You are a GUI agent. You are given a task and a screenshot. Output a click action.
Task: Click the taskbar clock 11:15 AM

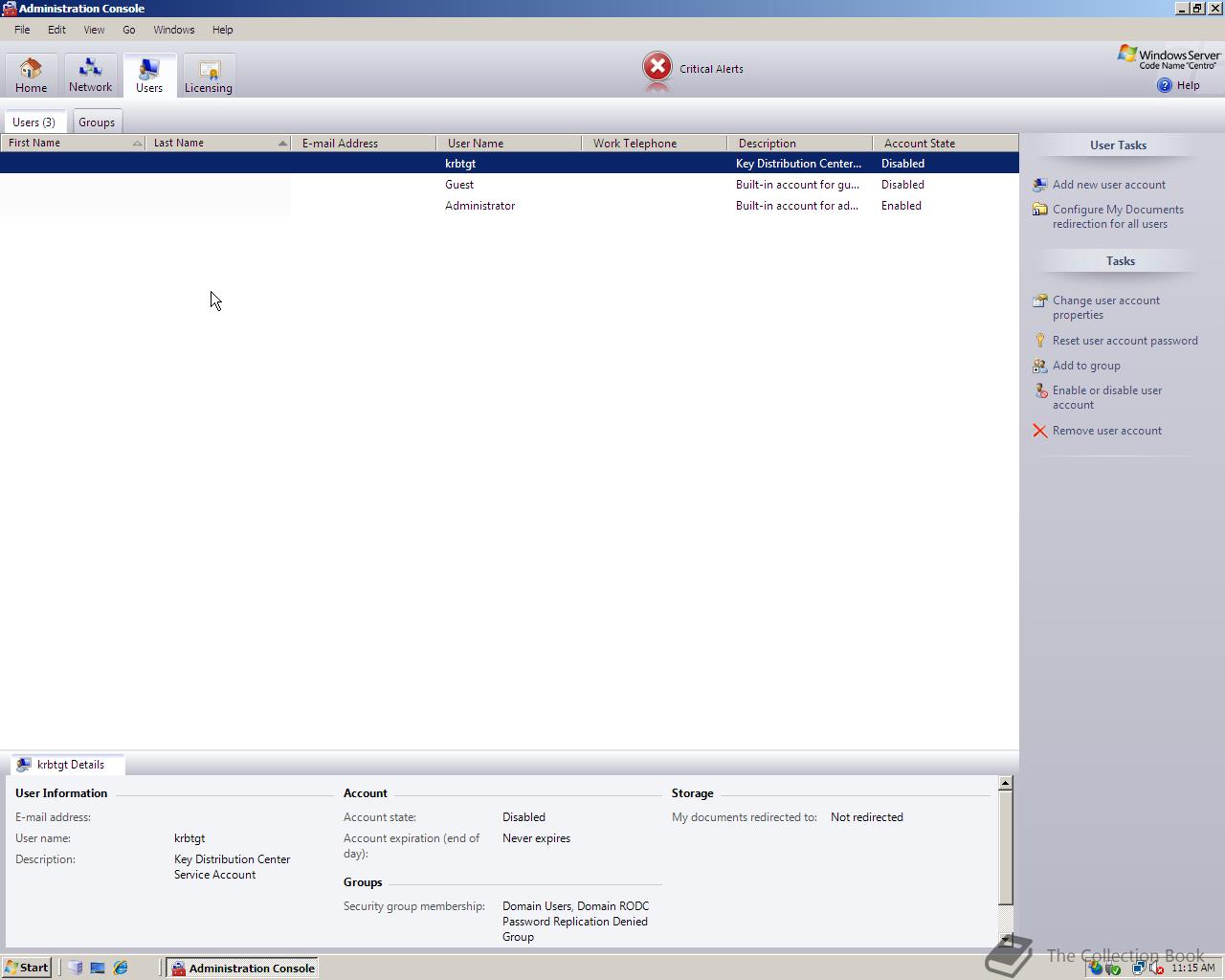pyautogui.click(x=1193, y=968)
